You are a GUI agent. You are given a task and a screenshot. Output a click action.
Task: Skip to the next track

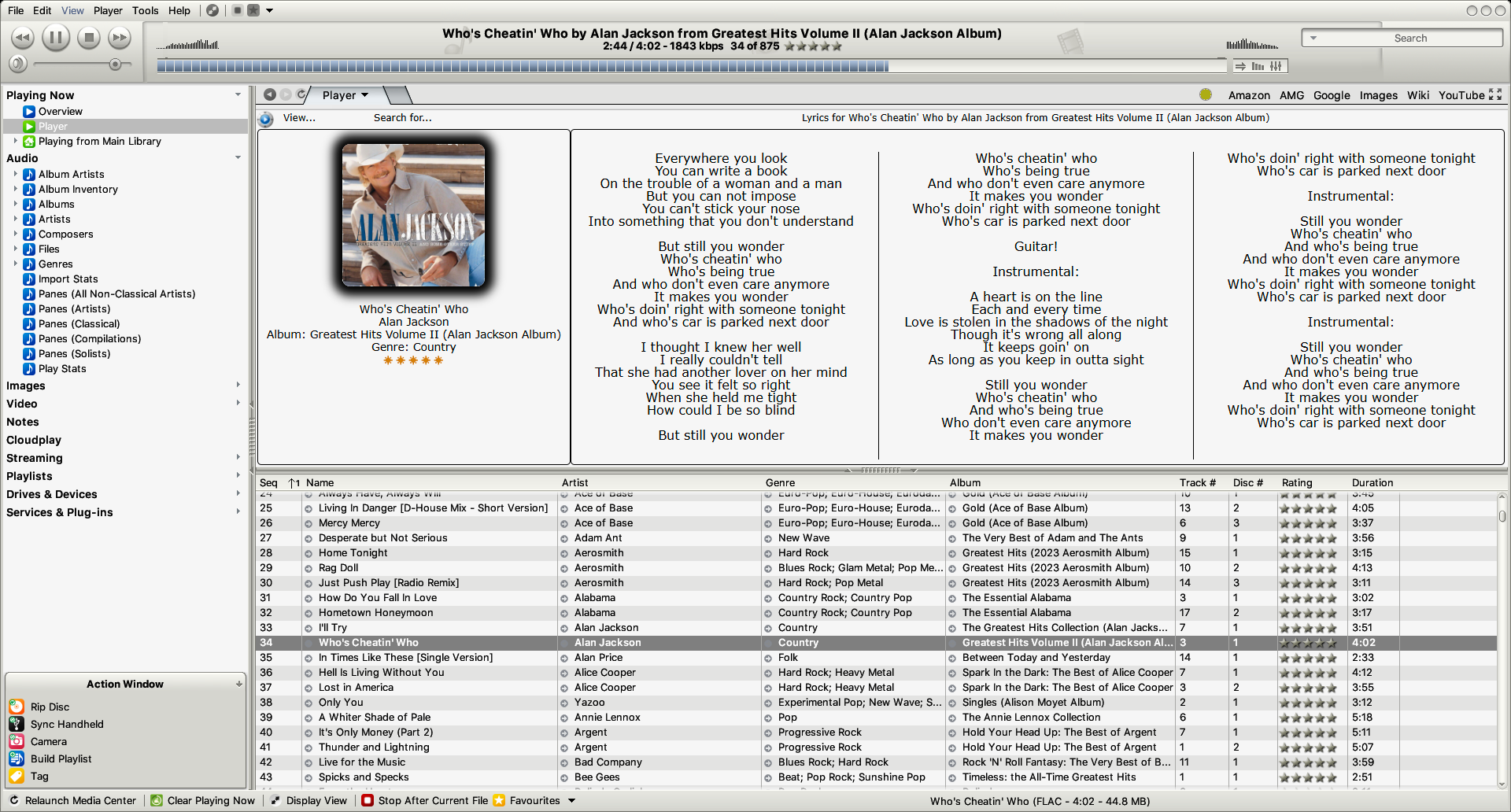[x=120, y=37]
